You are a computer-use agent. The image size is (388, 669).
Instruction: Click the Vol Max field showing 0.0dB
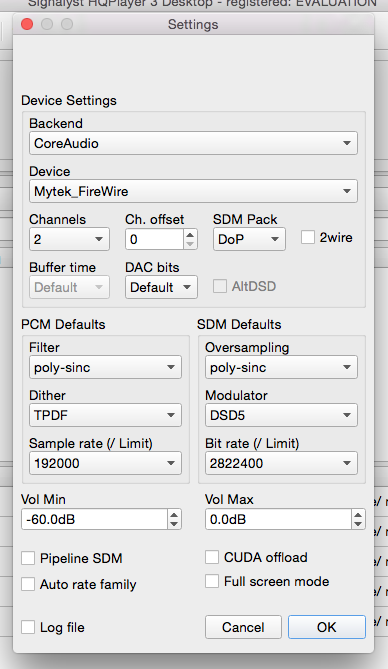point(278,519)
